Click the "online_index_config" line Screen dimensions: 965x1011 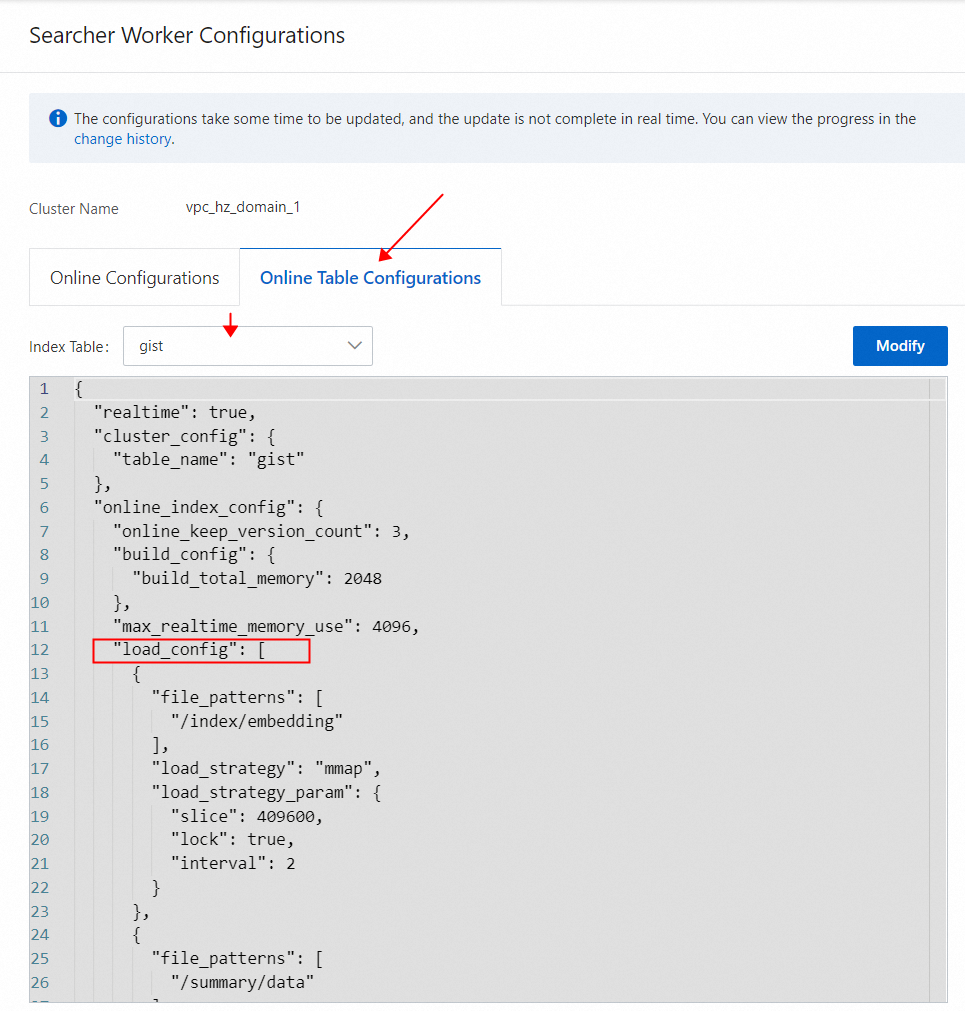click(x=209, y=507)
